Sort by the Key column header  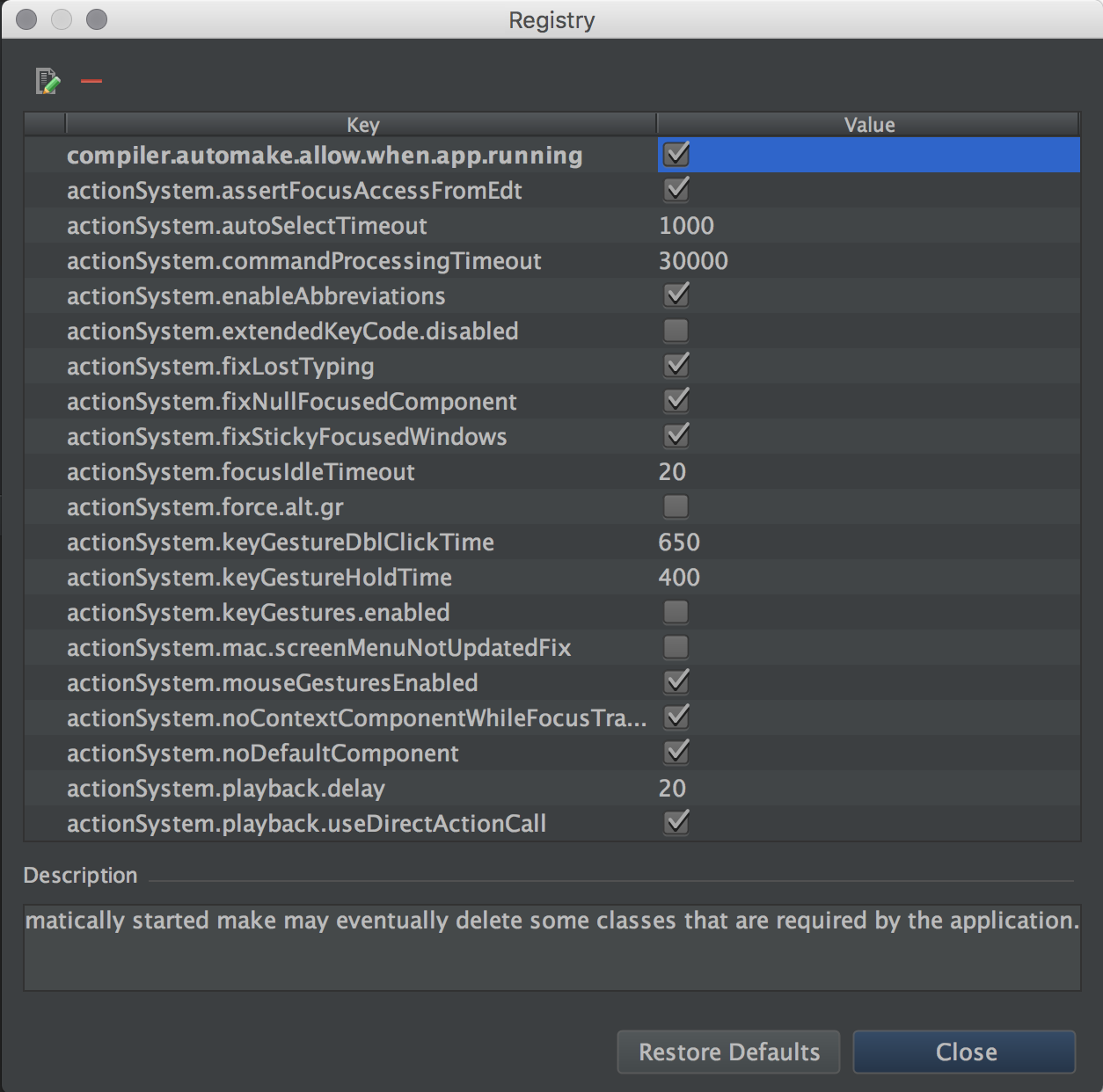(362, 125)
